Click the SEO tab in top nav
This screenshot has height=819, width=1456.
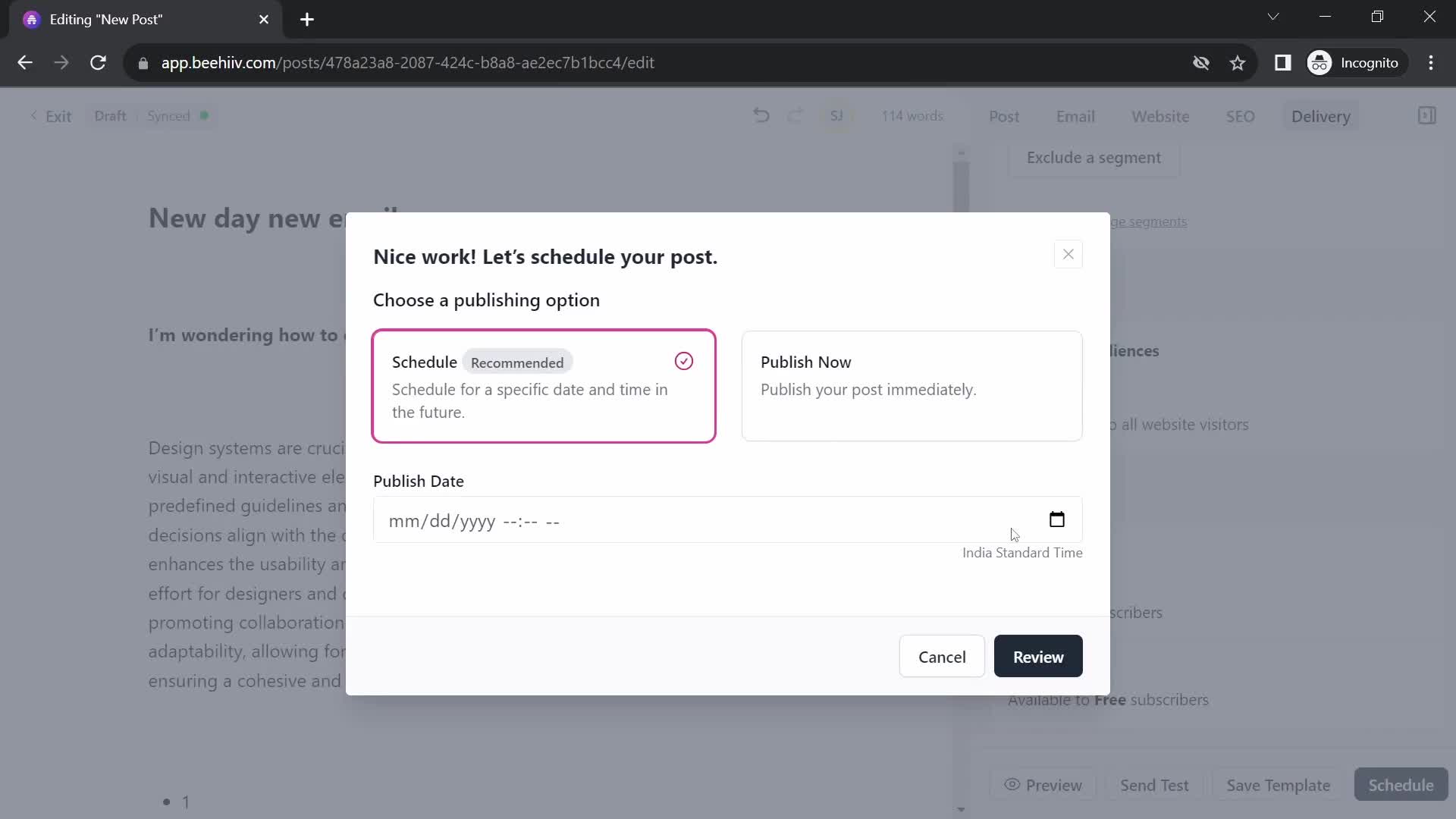[1241, 116]
